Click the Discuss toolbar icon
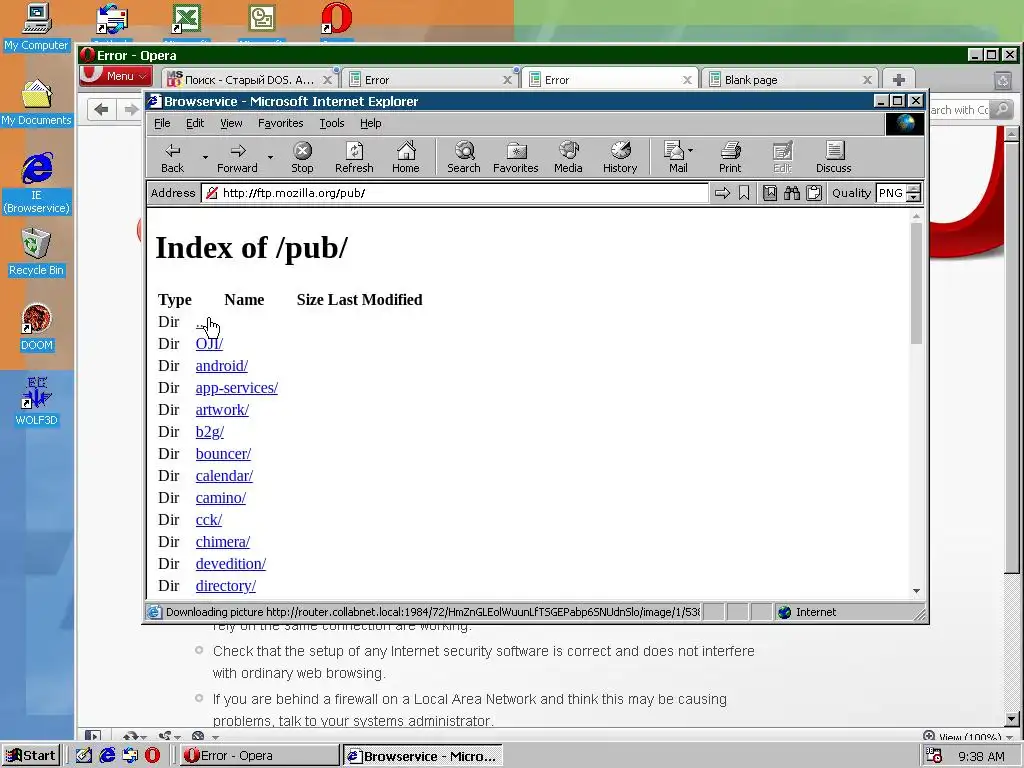 [834, 158]
